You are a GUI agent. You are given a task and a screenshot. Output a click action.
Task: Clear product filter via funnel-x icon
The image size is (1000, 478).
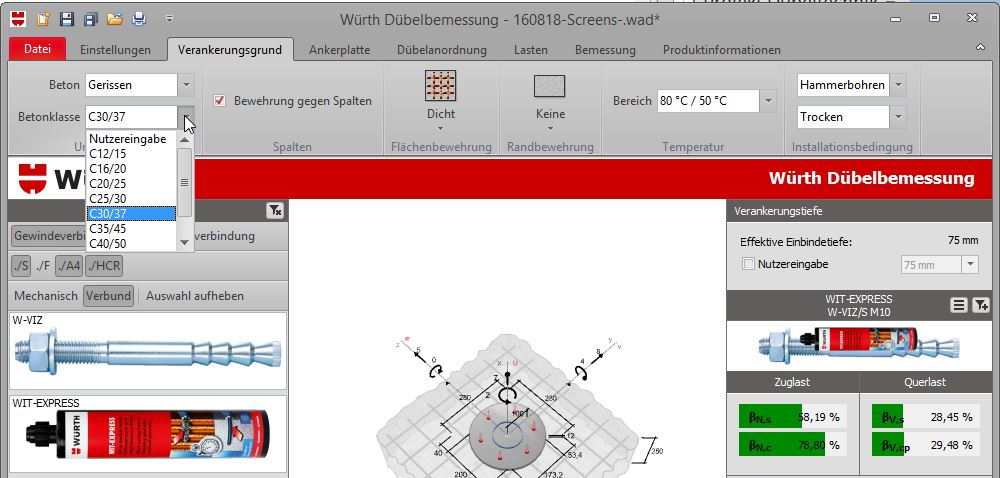[275, 210]
